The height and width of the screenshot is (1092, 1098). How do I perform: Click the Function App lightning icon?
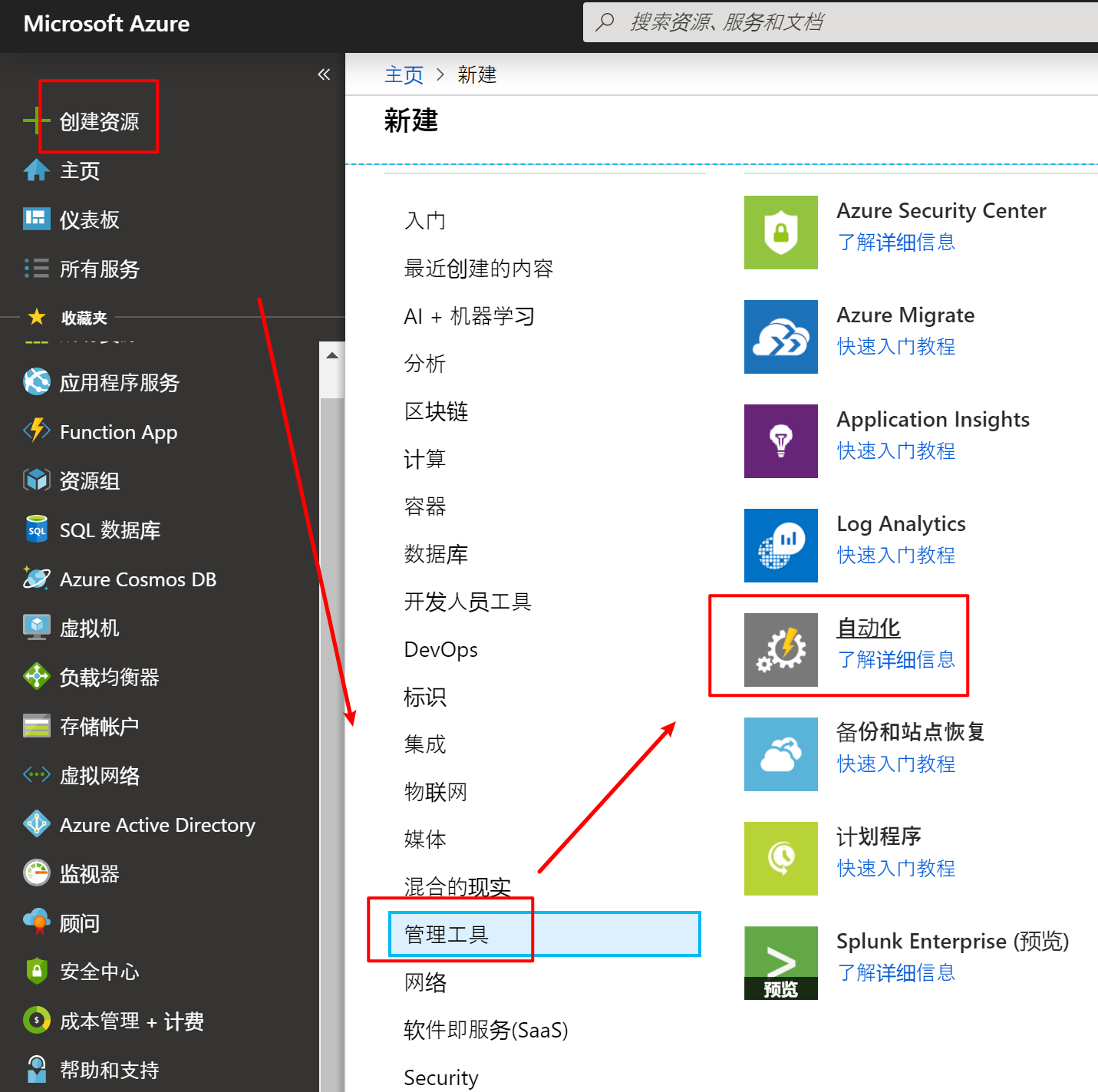coord(36,431)
